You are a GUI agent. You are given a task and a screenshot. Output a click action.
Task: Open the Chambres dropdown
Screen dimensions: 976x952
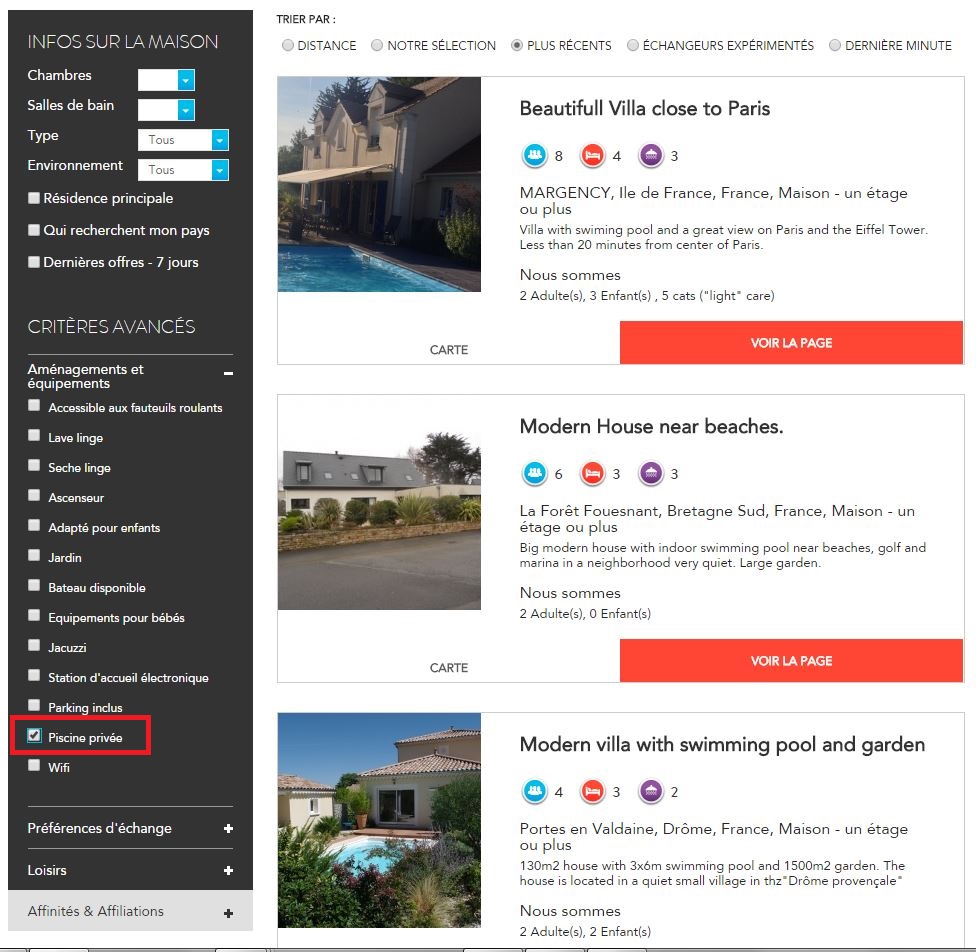click(185, 80)
